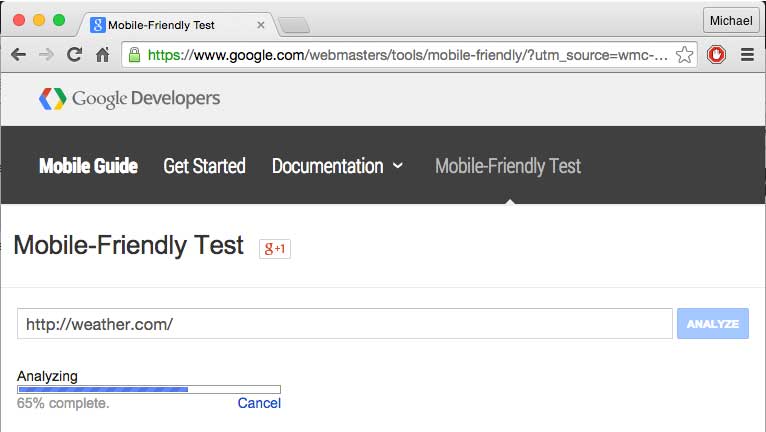Minimize the window with yellow button
The height and width of the screenshot is (432, 766).
39,20
